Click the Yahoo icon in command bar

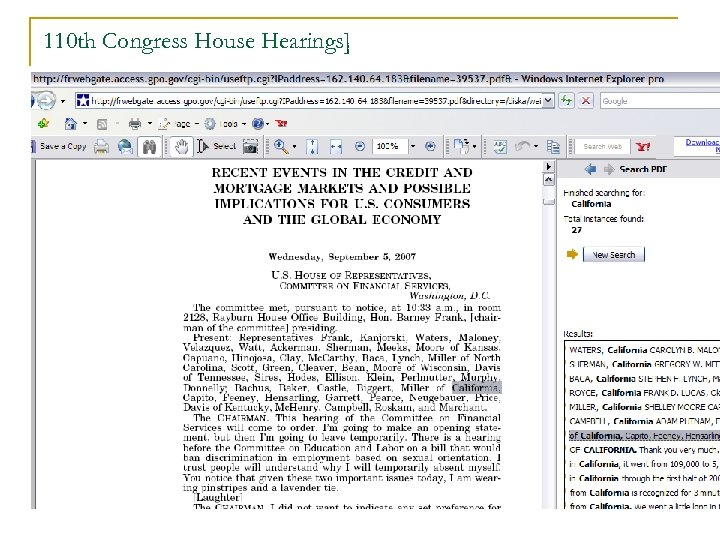pos(281,123)
